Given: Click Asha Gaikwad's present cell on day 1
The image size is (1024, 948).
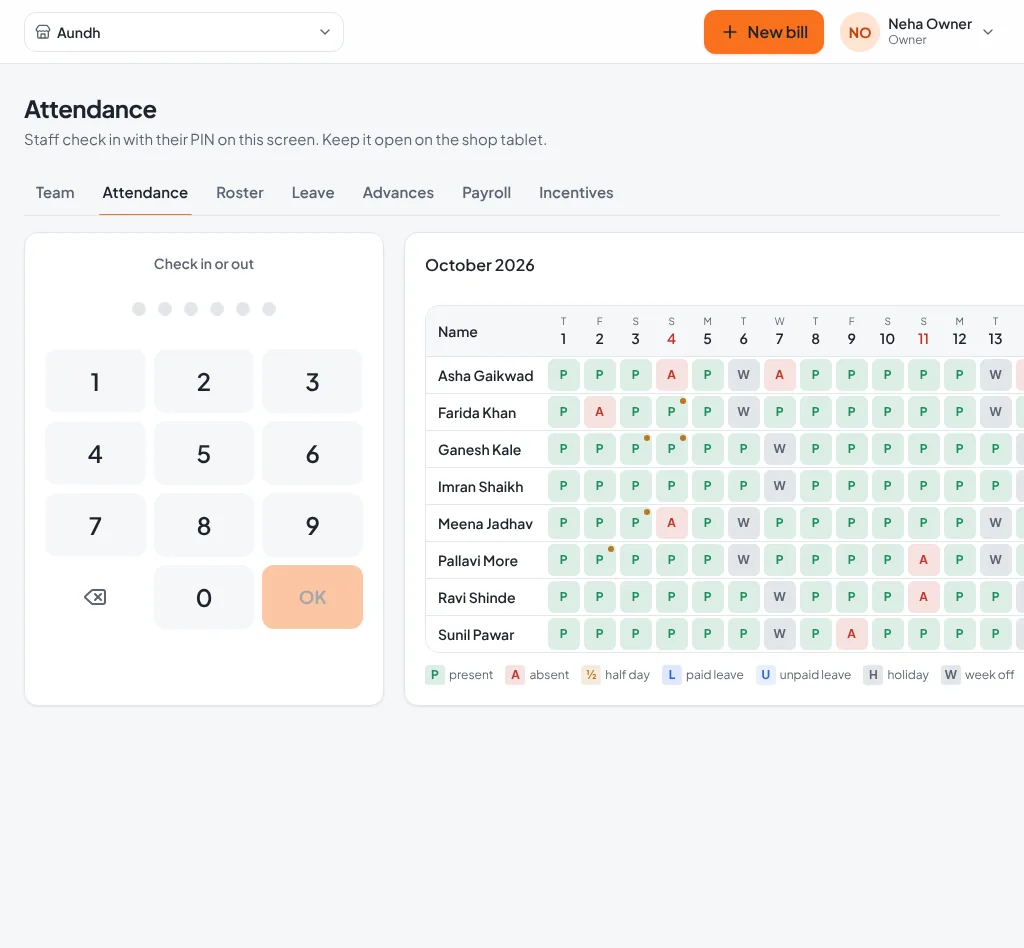Looking at the screenshot, I should click(x=564, y=375).
